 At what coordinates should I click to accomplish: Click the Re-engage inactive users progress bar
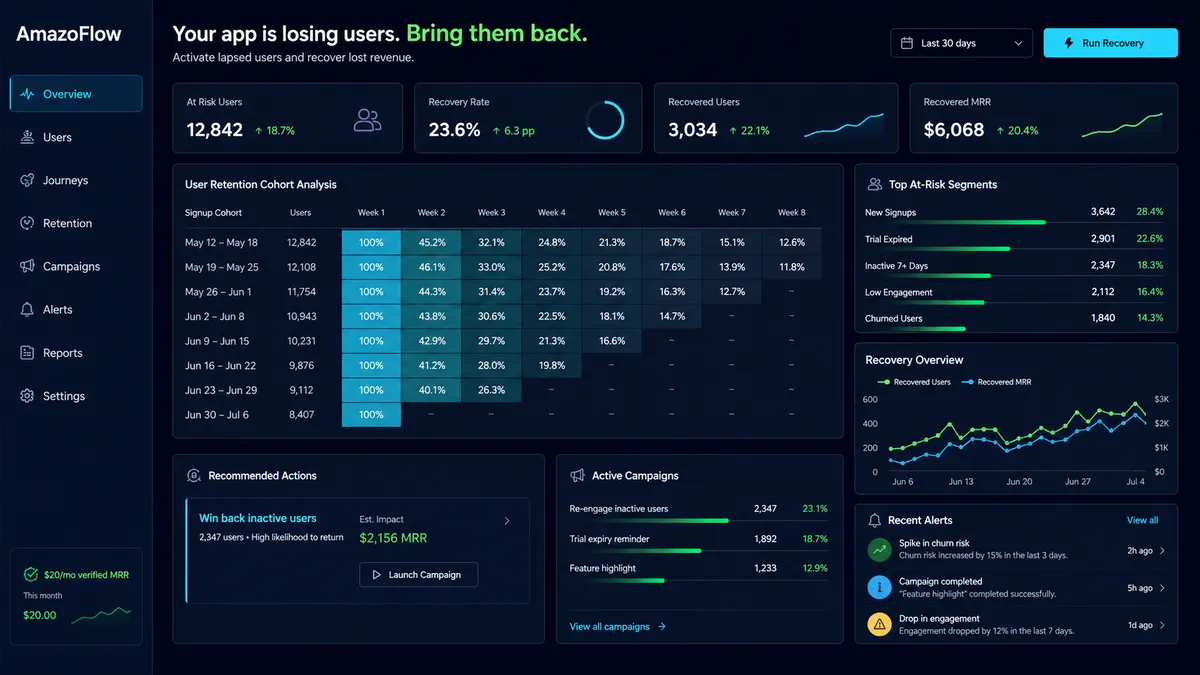(x=649, y=520)
